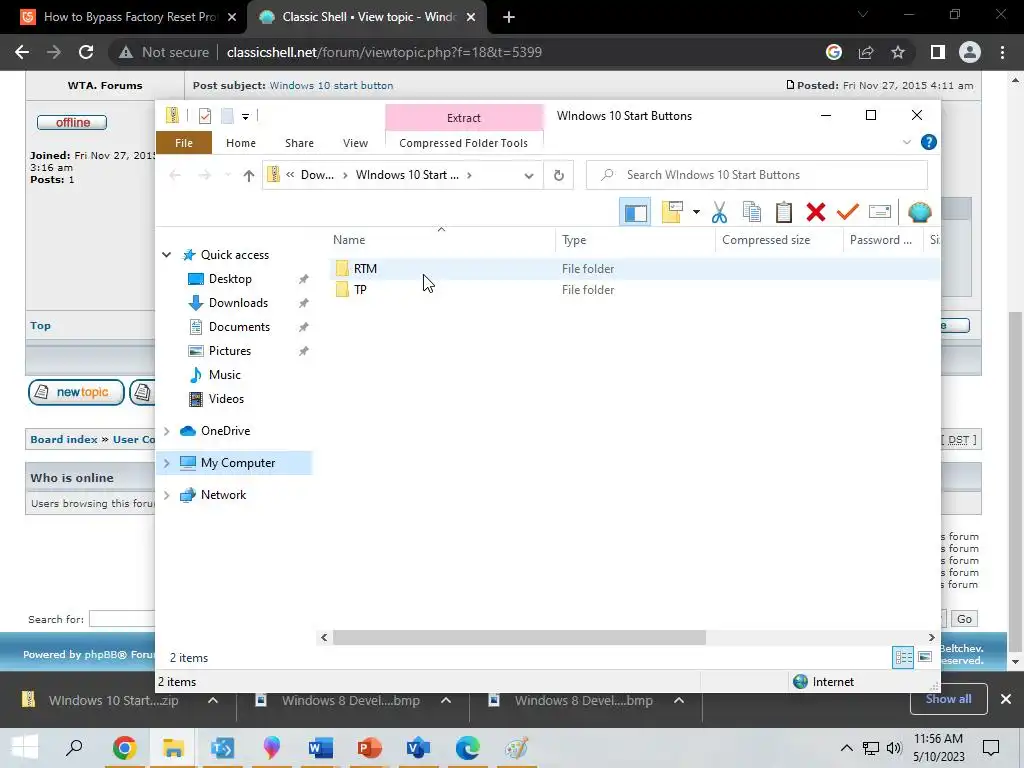Switch to How to Bypass Factory Reset tab

click(128, 17)
